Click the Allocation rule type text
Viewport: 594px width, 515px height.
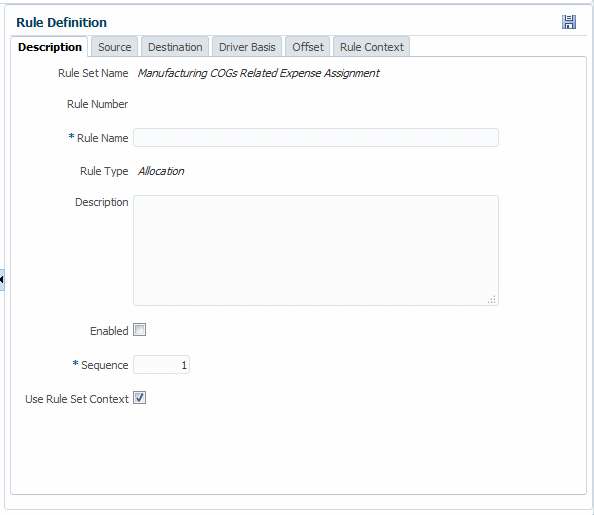point(161,171)
